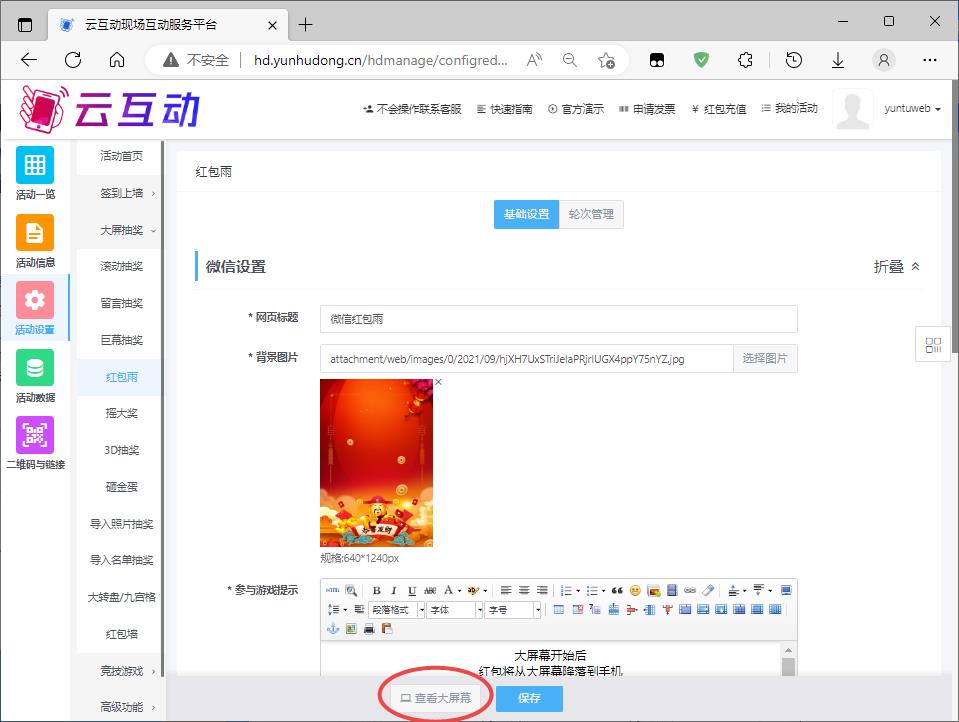Center-align text in editor
959x722 pixels.
coord(524,590)
